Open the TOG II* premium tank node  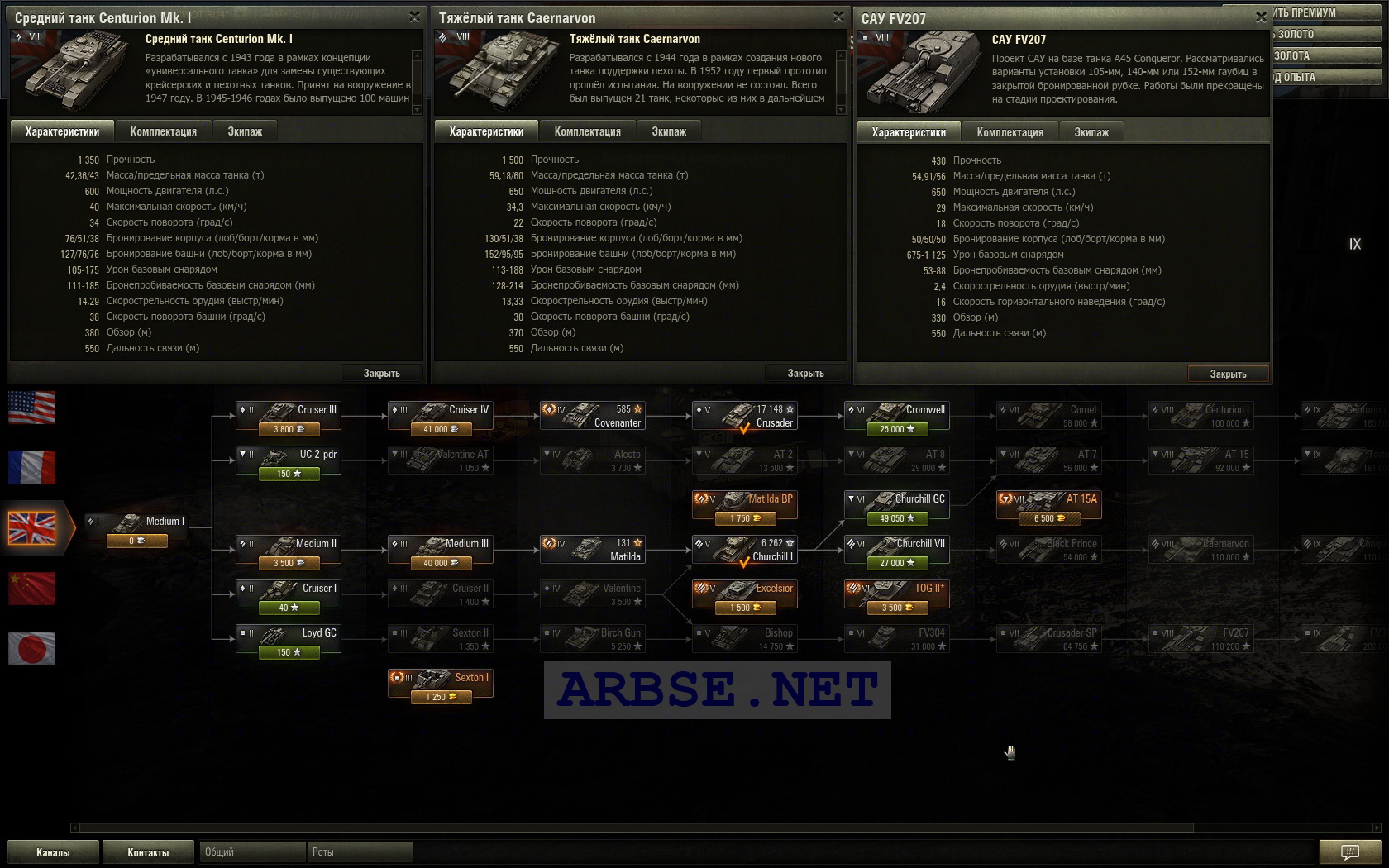click(897, 596)
